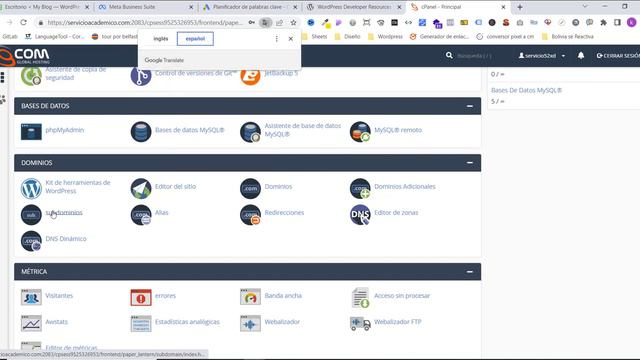Open the Acceso sin procesar icon

pos(360,297)
